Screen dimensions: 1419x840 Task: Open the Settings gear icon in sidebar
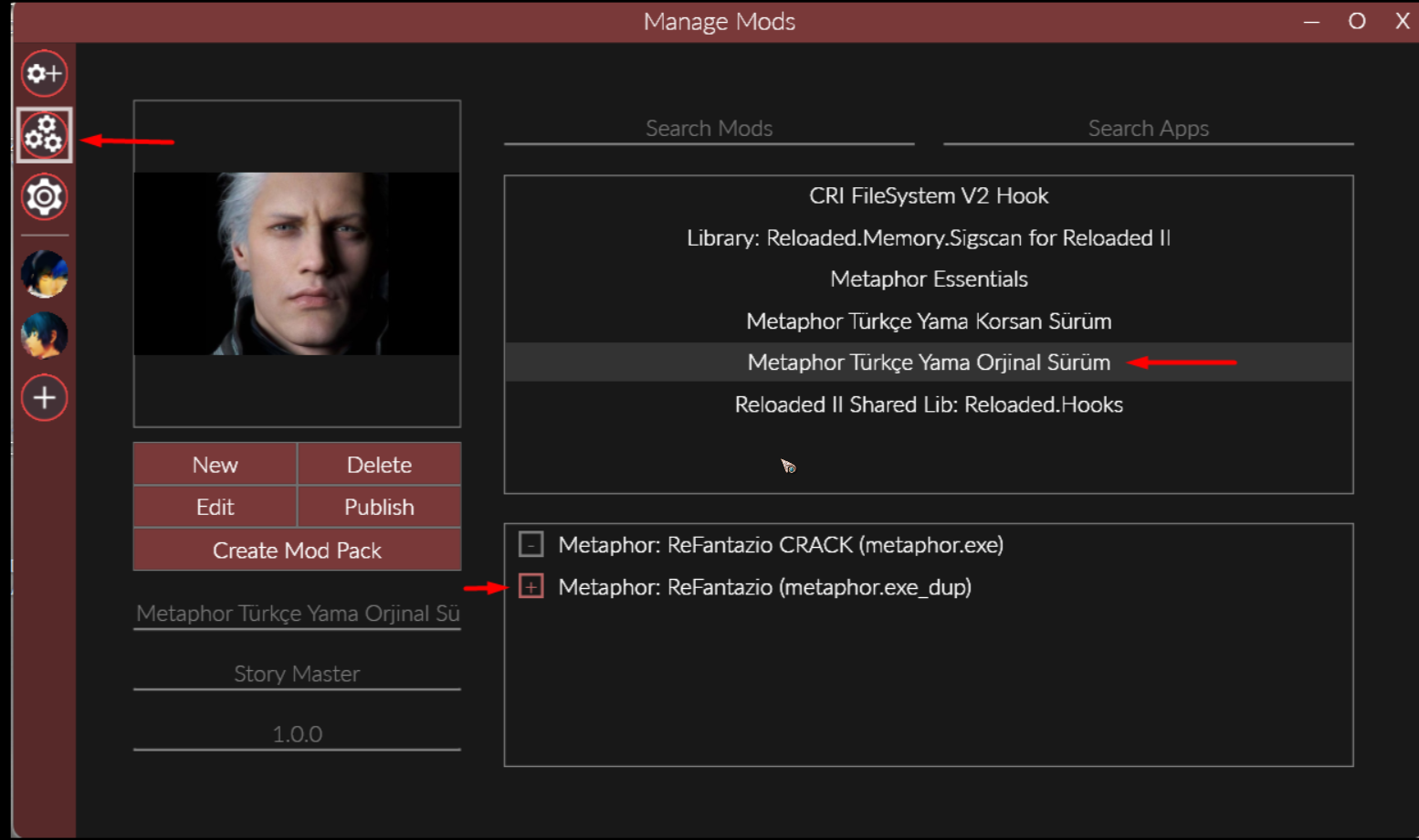[44, 197]
